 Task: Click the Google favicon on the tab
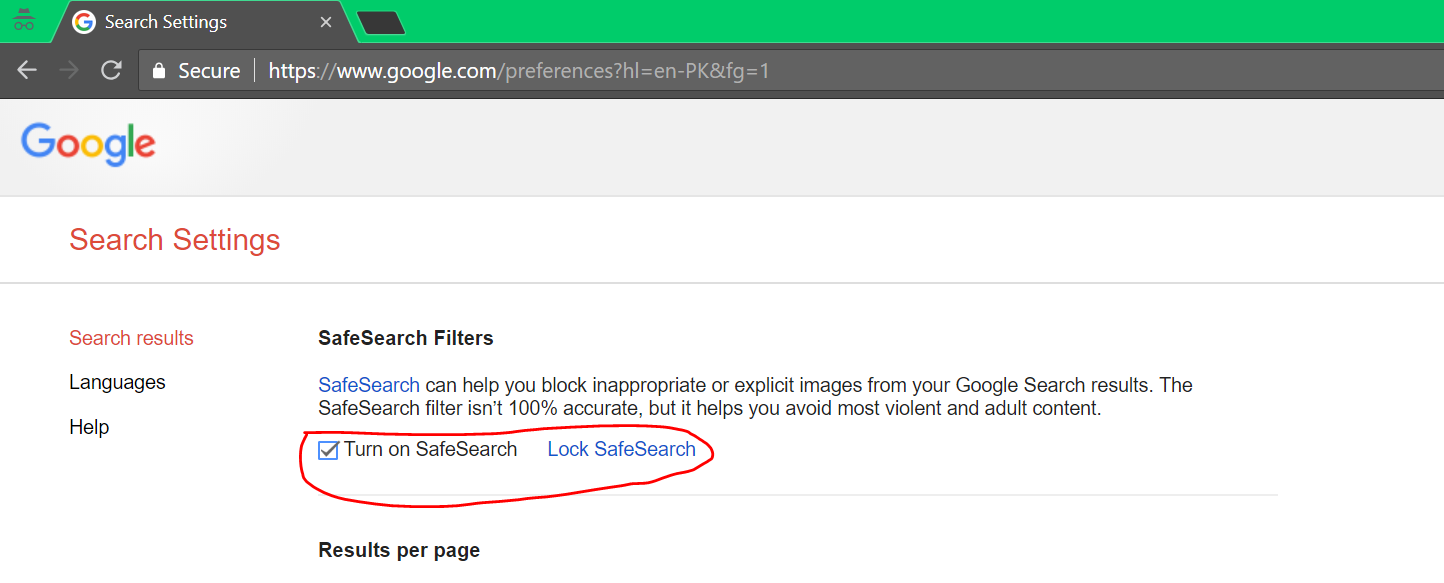[84, 22]
